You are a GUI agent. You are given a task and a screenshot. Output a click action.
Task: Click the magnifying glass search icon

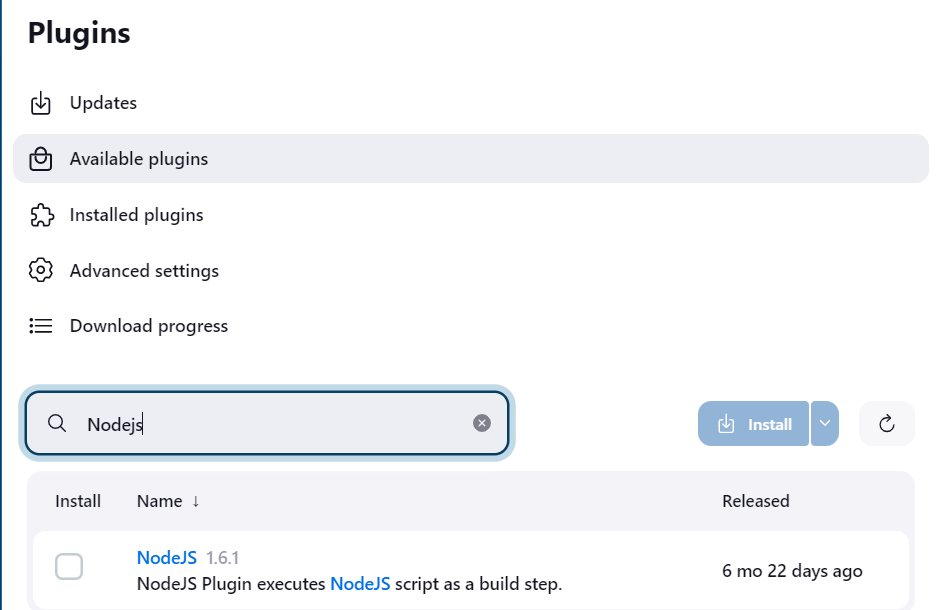tap(57, 423)
